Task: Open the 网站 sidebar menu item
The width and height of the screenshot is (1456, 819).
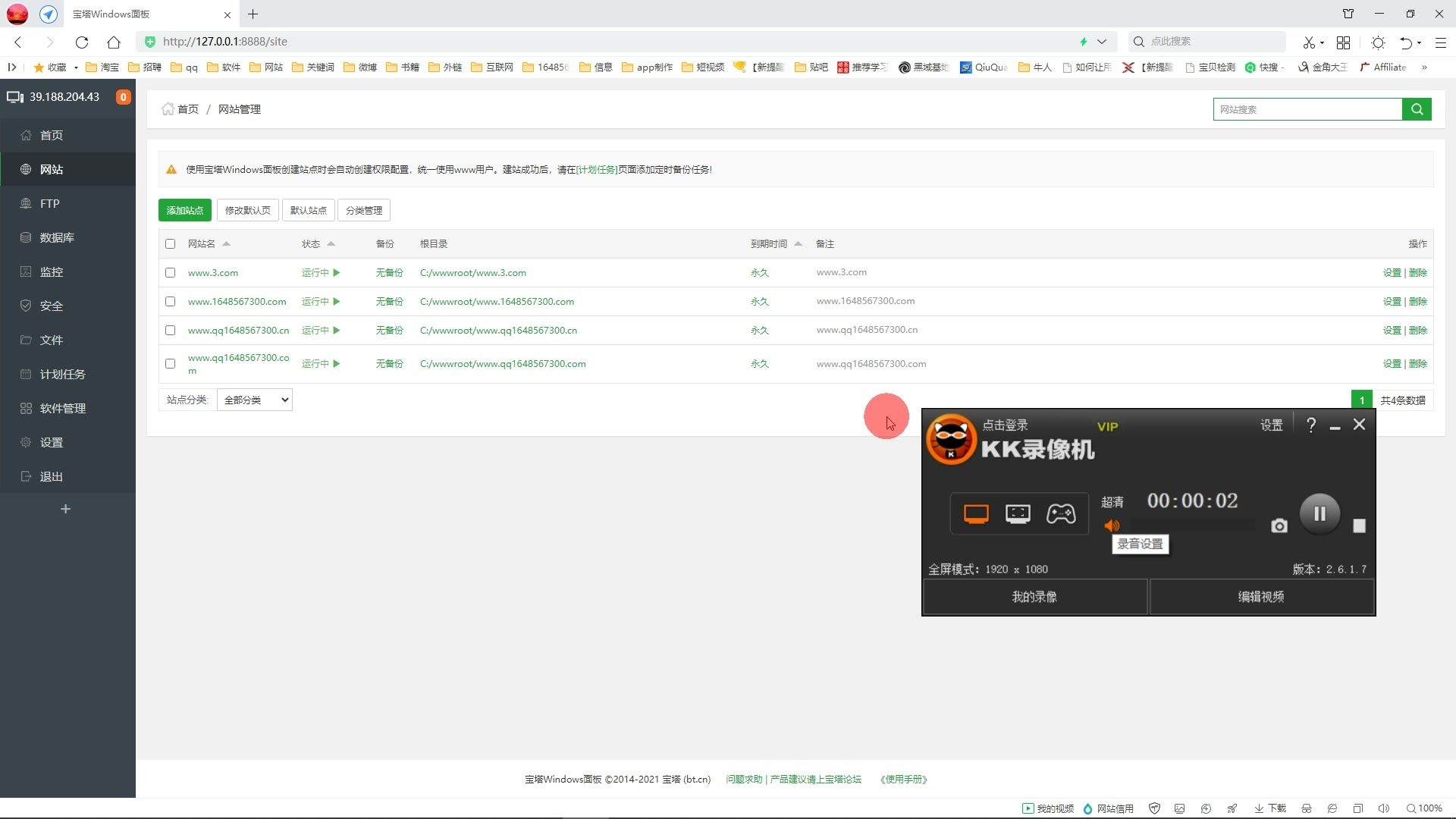Action: point(67,169)
